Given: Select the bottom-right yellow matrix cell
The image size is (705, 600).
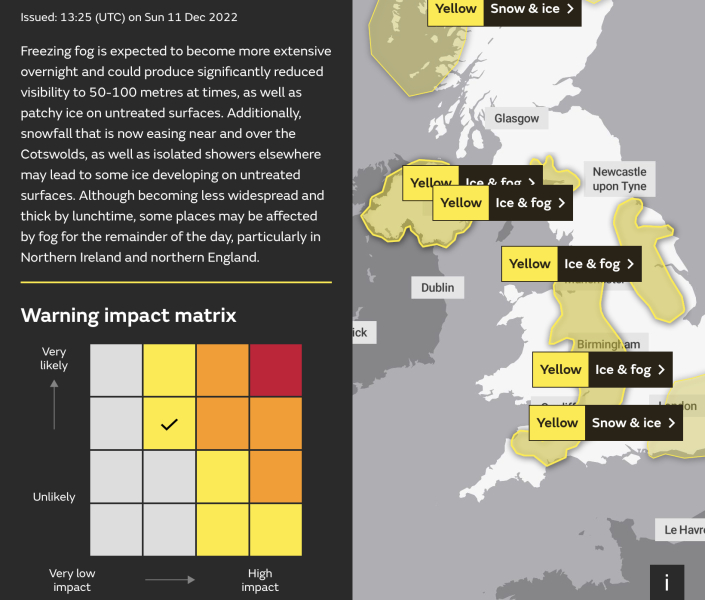Looking at the screenshot, I should click(x=275, y=530).
